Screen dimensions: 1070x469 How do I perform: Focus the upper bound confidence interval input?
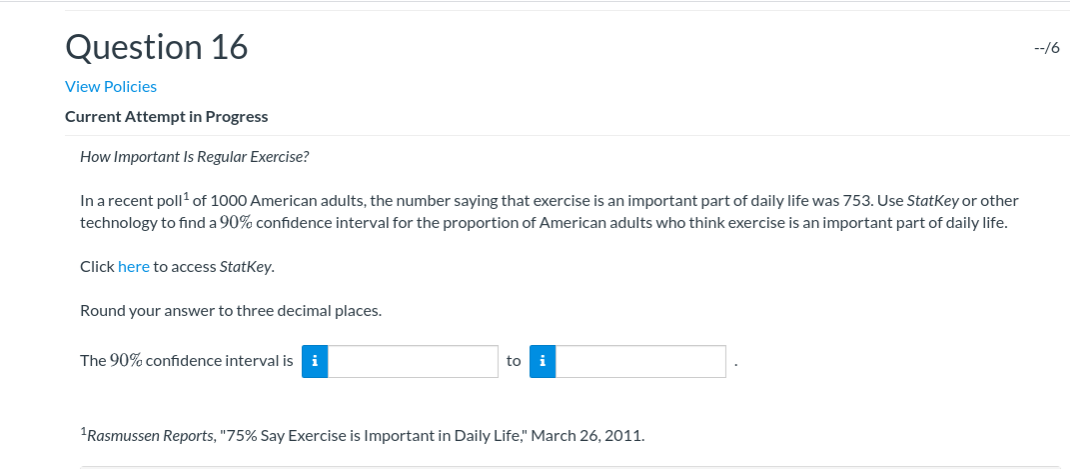[x=641, y=361]
